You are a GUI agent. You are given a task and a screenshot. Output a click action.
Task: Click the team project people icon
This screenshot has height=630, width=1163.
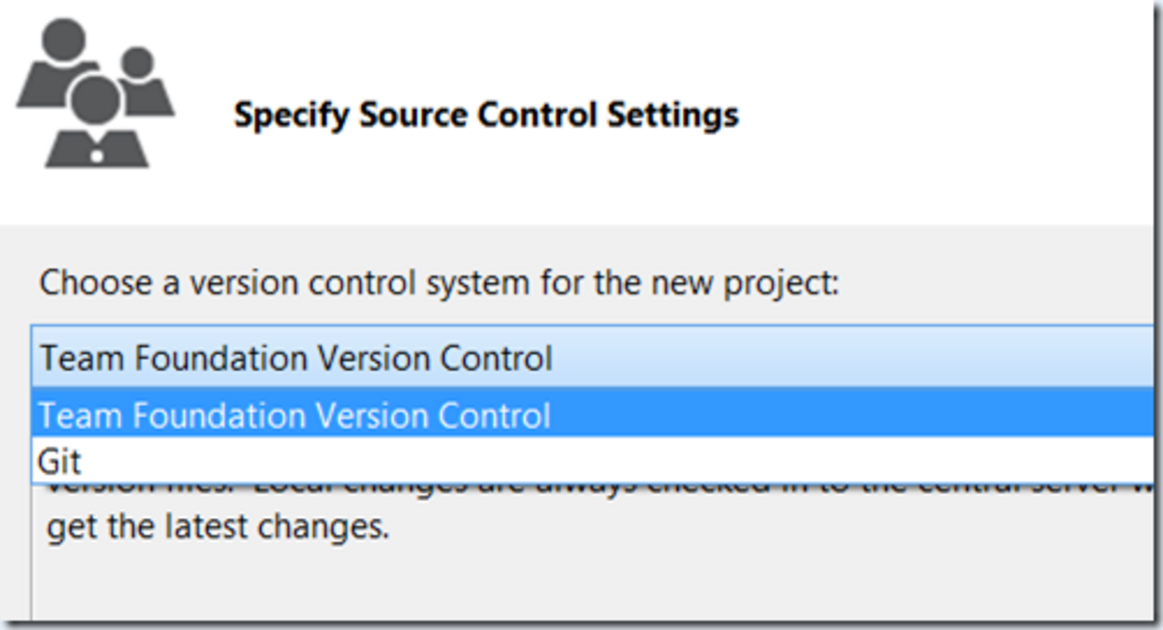point(96,93)
